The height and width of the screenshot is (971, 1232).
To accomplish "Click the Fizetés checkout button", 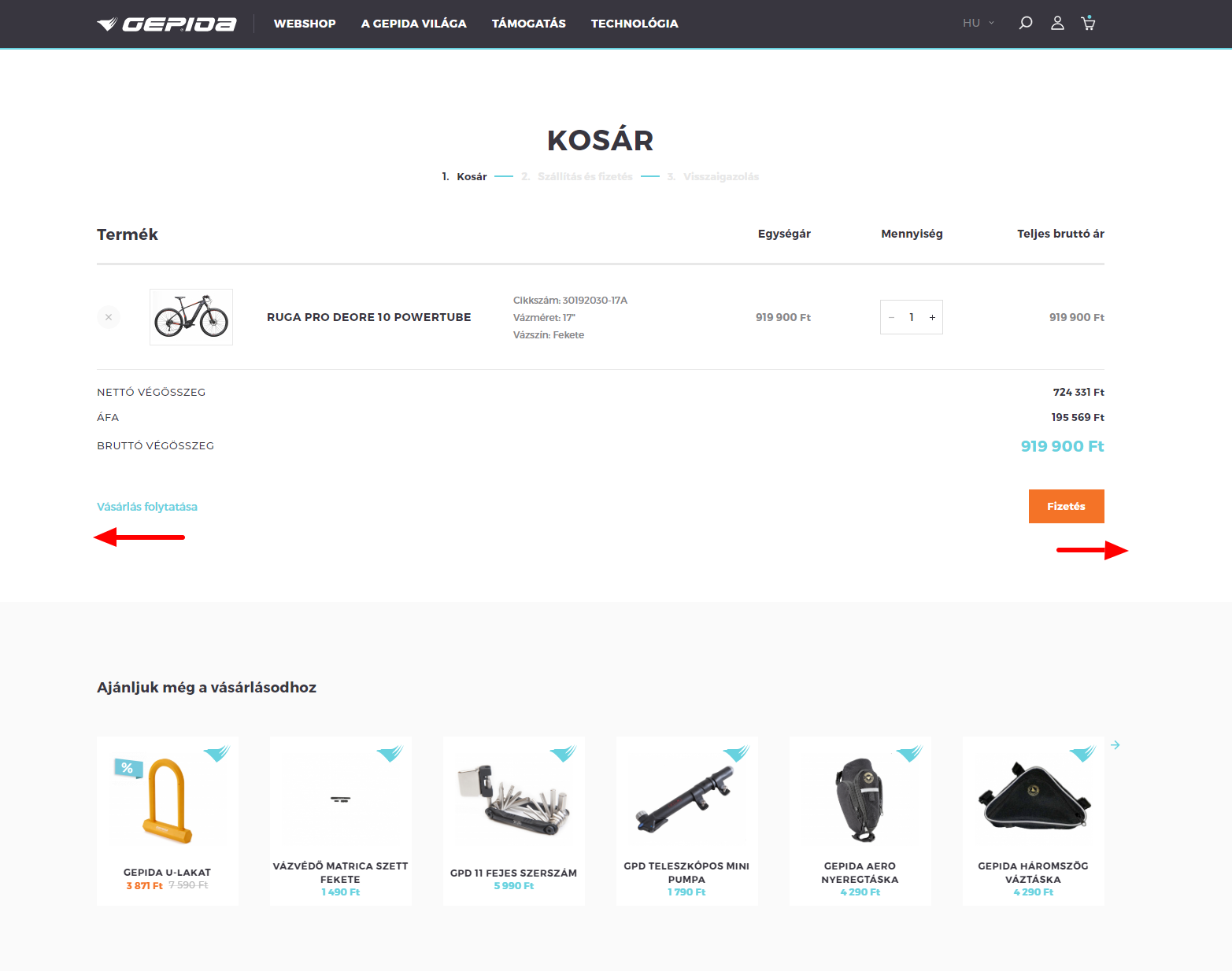I will pyautogui.click(x=1066, y=506).
